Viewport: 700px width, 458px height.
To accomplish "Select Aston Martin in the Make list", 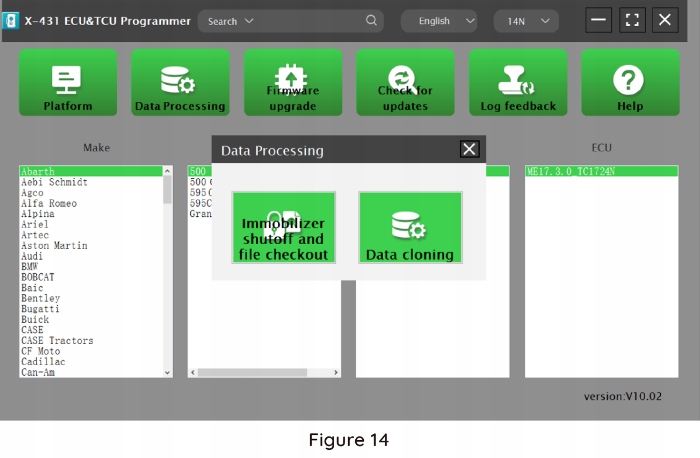I will pyautogui.click(x=91, y=246).
